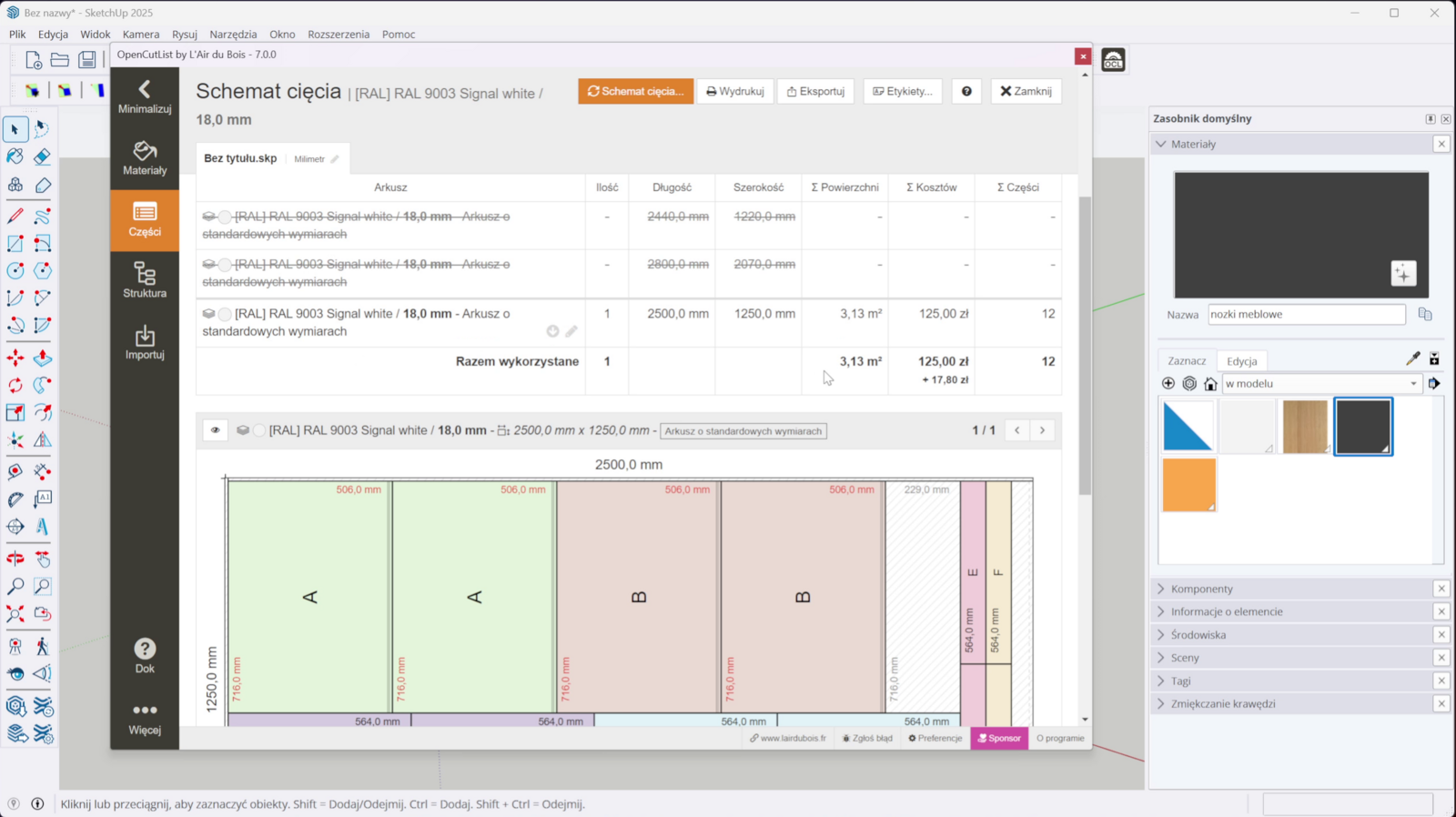This screenshot has width=1456, height=817.
Task: Pick the eyedropper sample paint tool
Action: pos(1412,359)
